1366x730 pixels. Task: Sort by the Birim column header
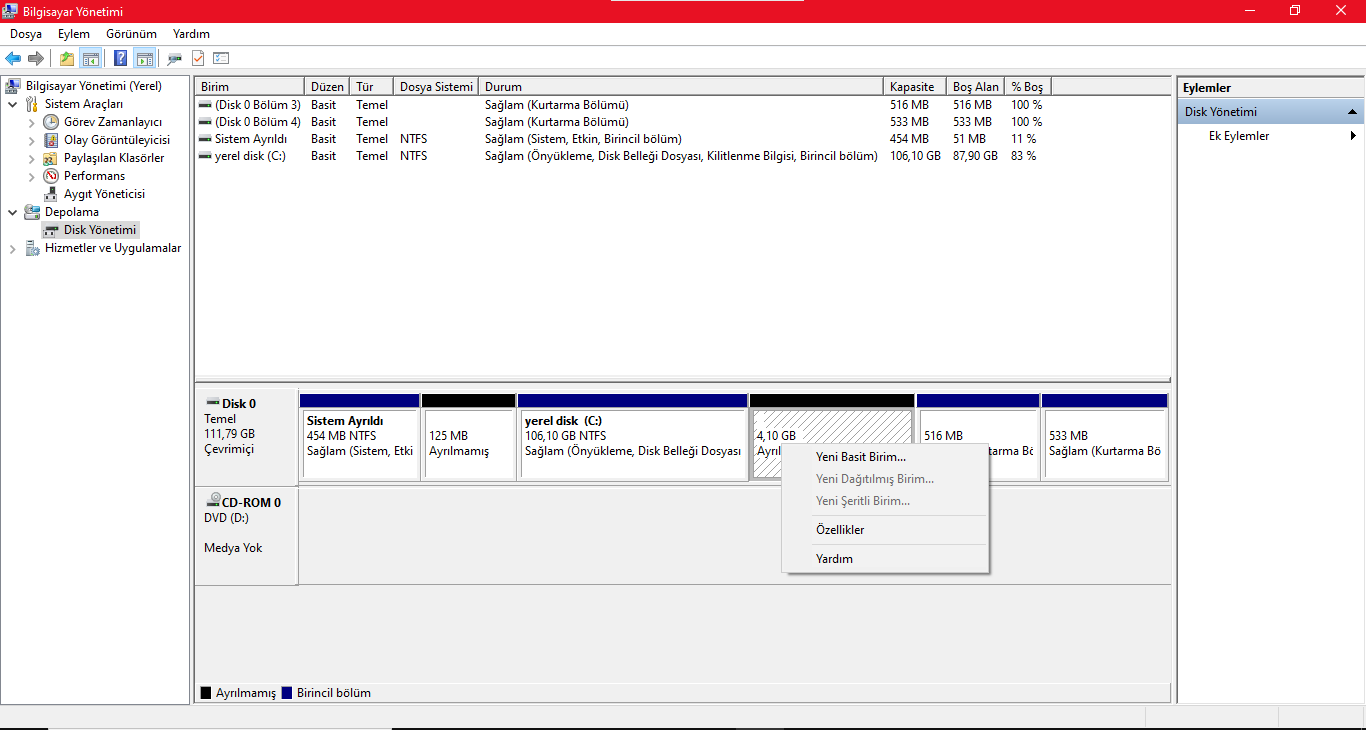tap(250, 87)
